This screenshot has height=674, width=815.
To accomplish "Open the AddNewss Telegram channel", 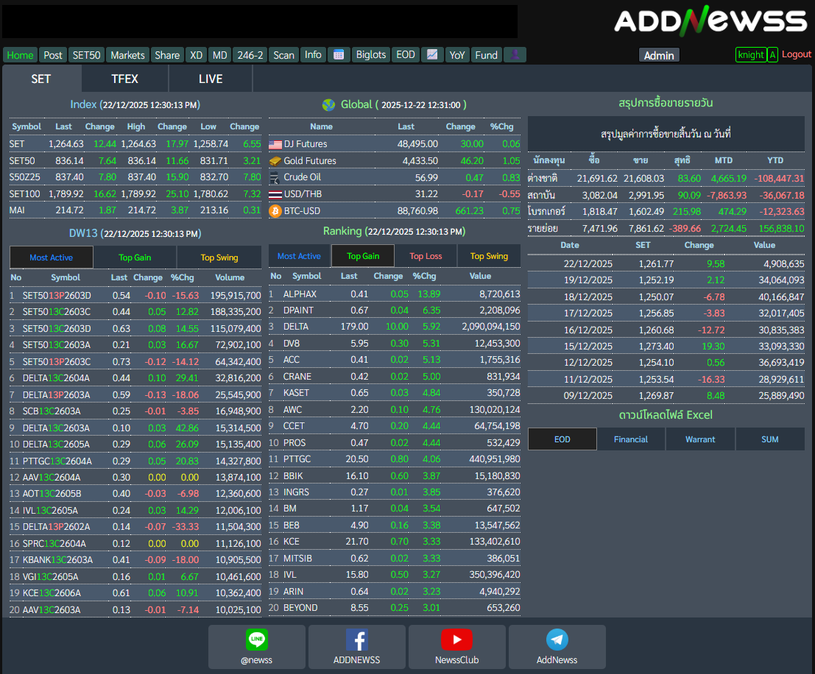I will tap(557, 646).
